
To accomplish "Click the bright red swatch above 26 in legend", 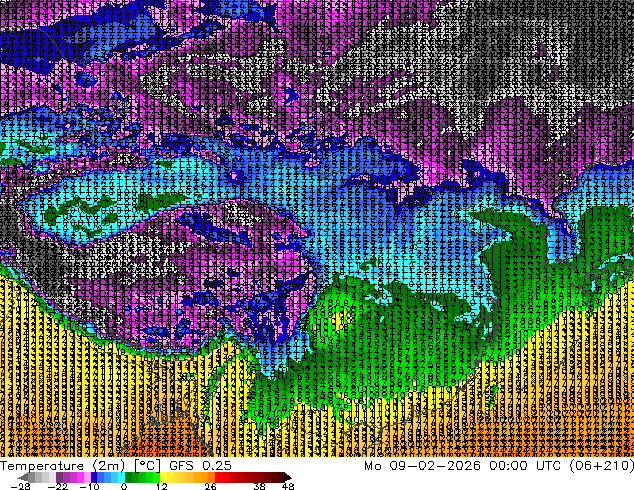I will (x=218, y=477).
